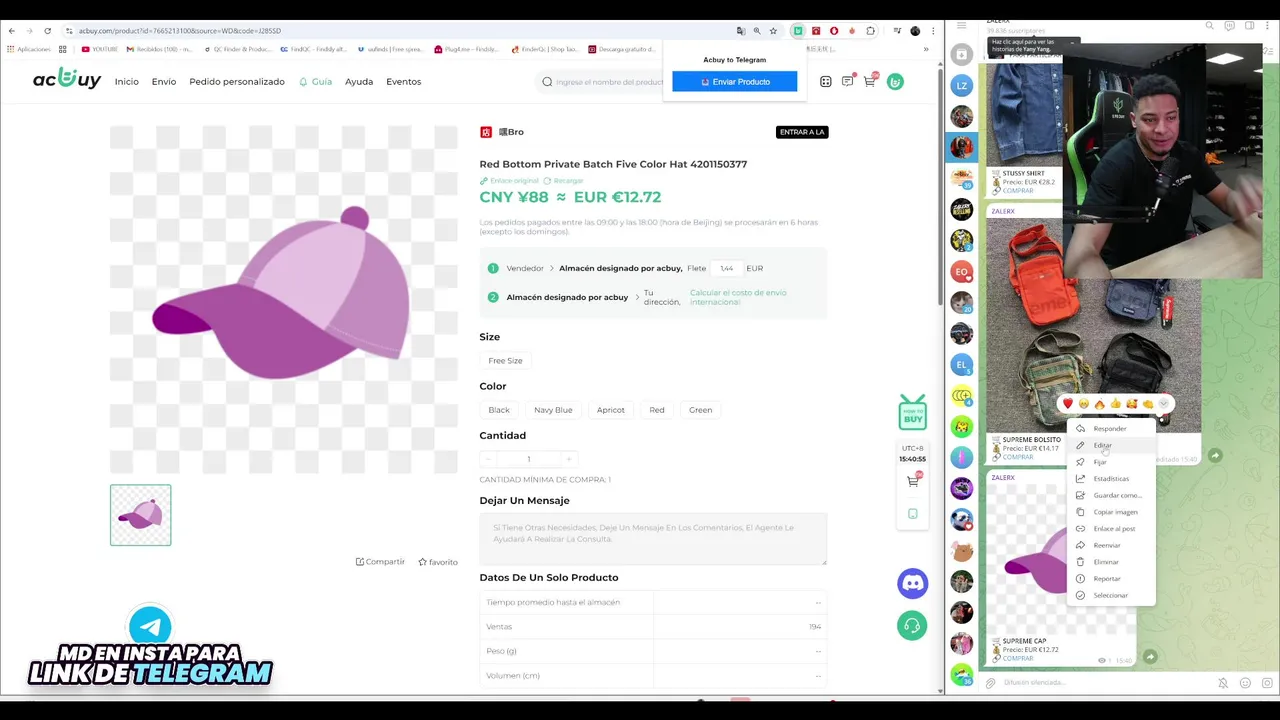The height and width of the screenshot is (720, 1280).
Task: Open customer support headset button
Action: tap(912, 625)
